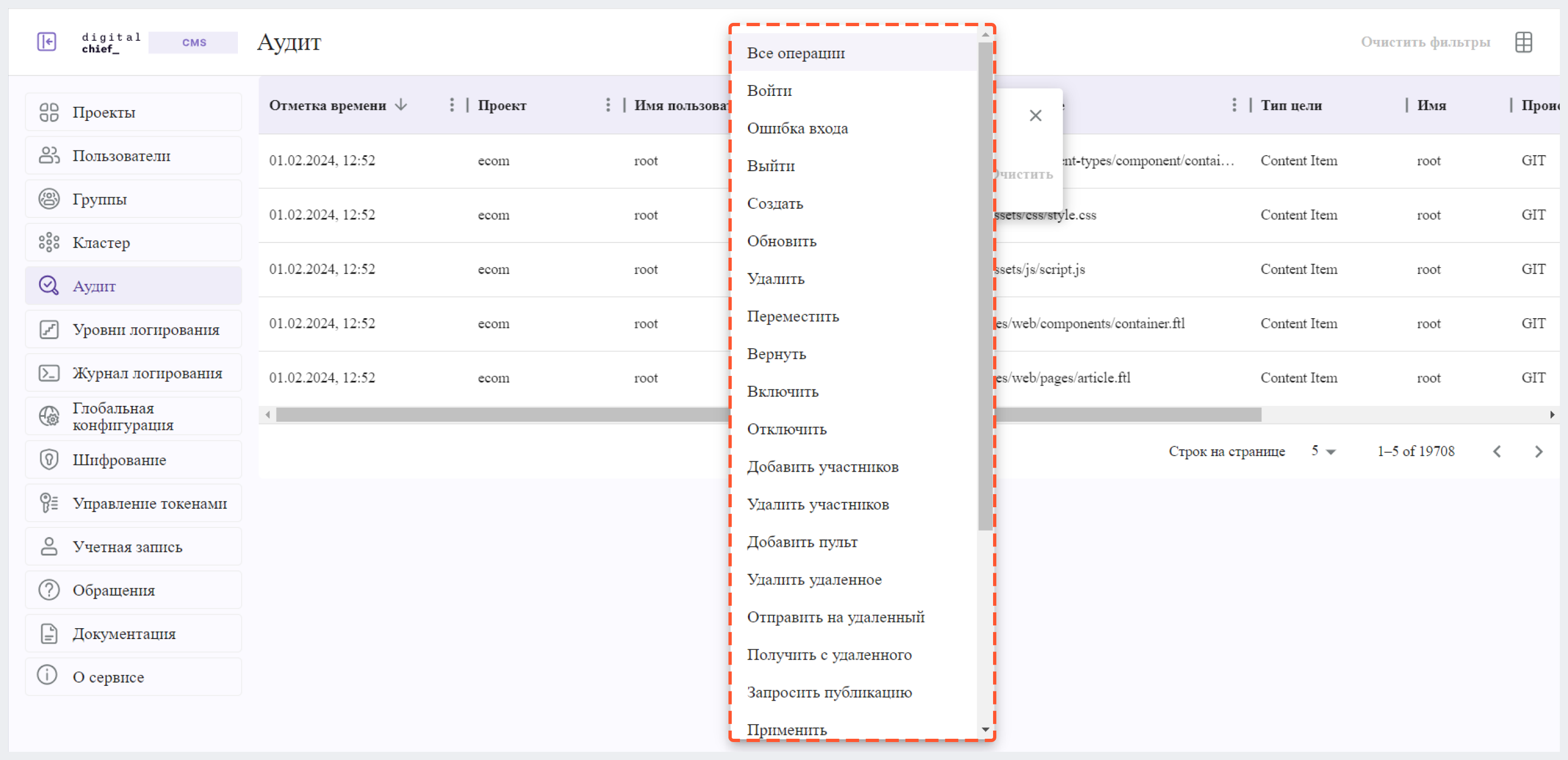Click the Обращения question mark icon

[x=48, y=589]
